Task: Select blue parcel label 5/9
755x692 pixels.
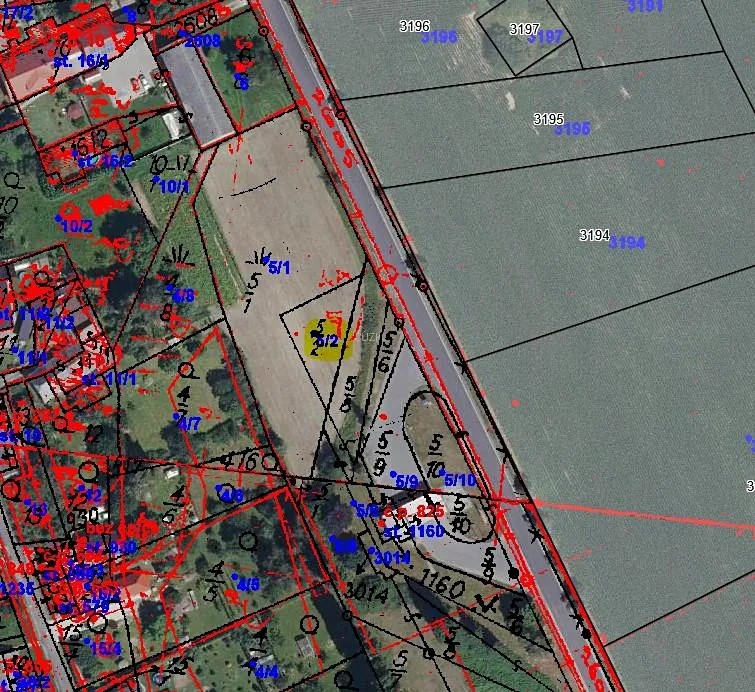Action: (x=406, y=482)
